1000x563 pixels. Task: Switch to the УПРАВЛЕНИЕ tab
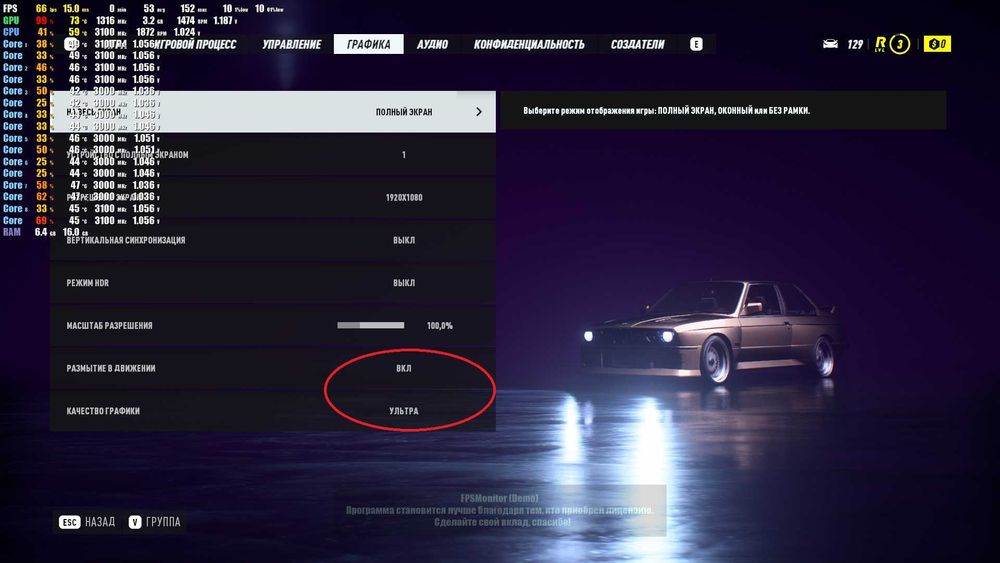[291, 44]
